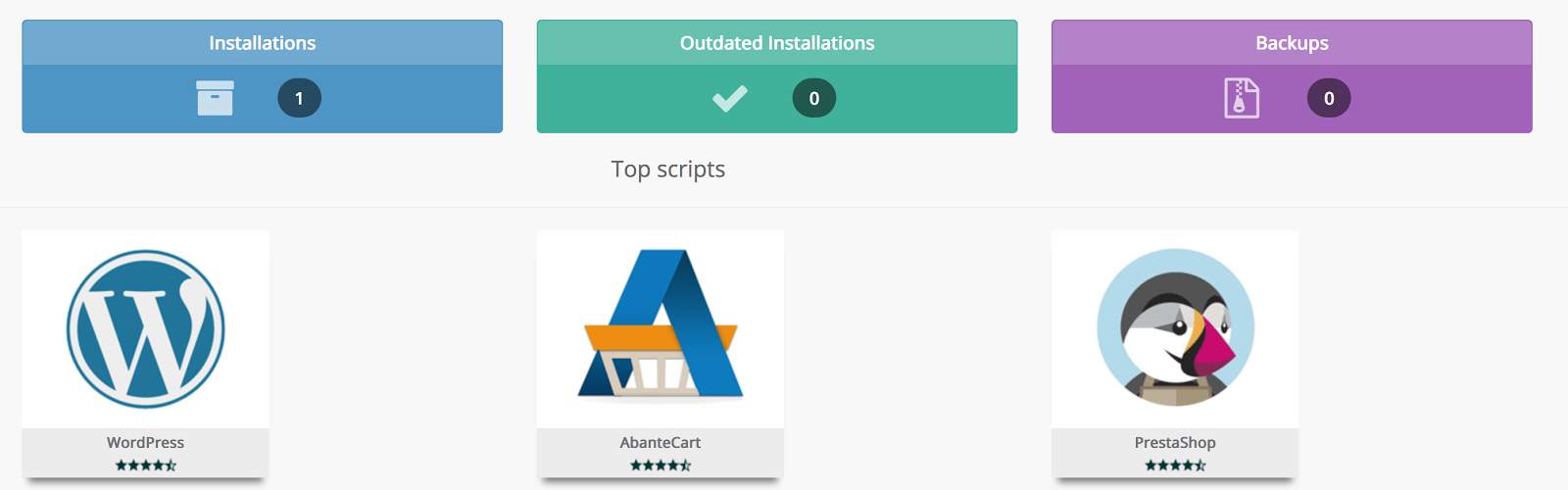Open the WordPress script name link
This screenshot has height=490, width=1568.
point(146,443)
